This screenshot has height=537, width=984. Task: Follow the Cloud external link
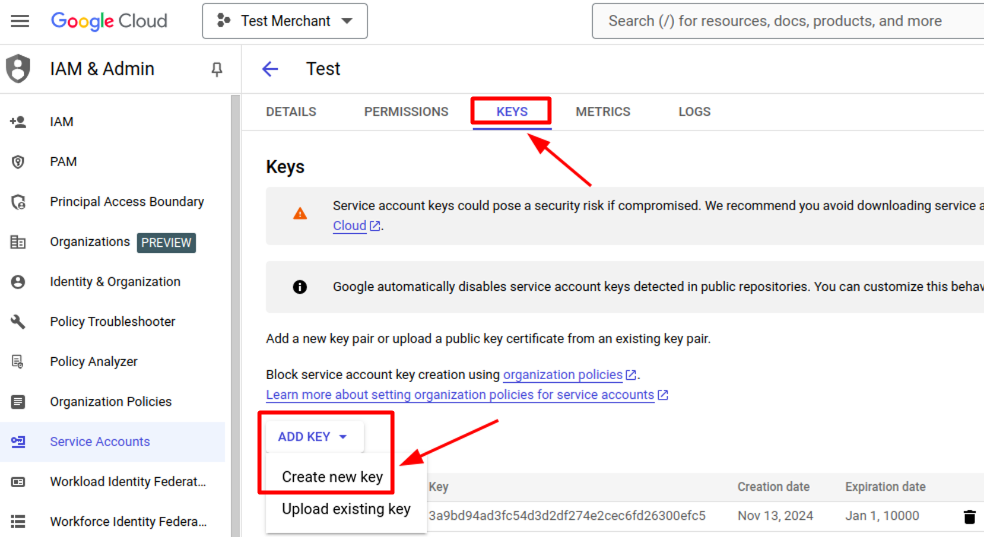[x=356, y=226]
